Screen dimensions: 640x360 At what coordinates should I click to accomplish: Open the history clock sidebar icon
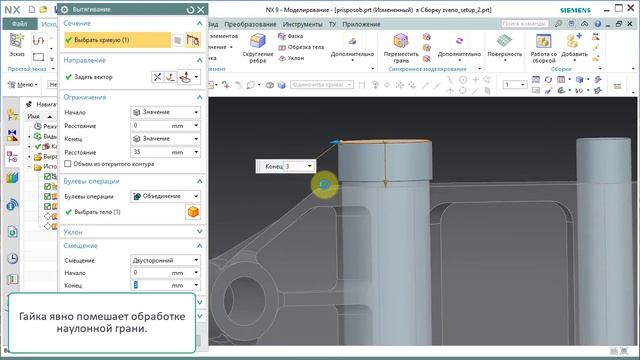pyautogui.click(x=13, y=258)
